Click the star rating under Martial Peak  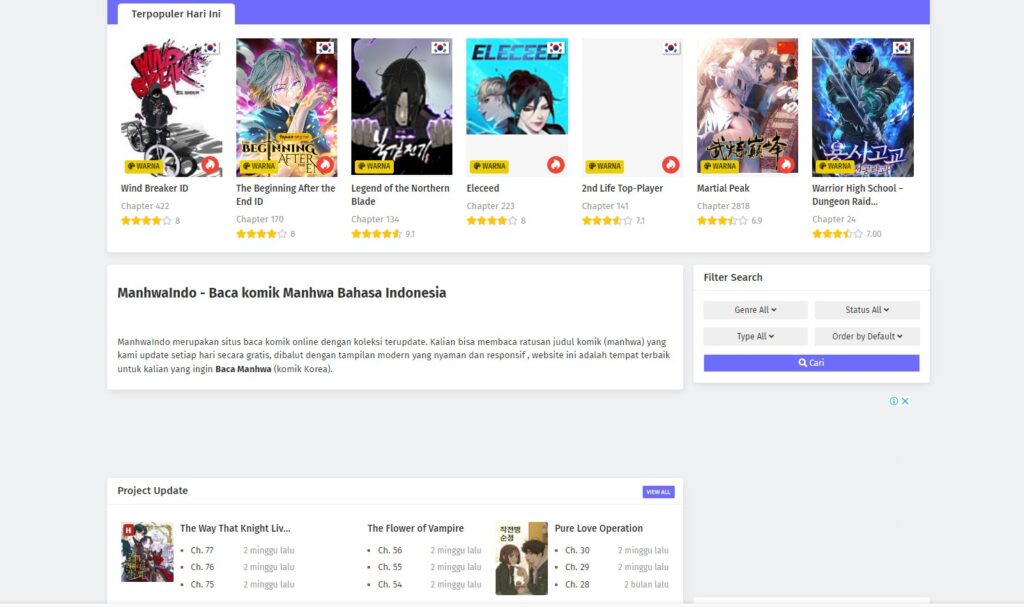(x=722, y=221)
